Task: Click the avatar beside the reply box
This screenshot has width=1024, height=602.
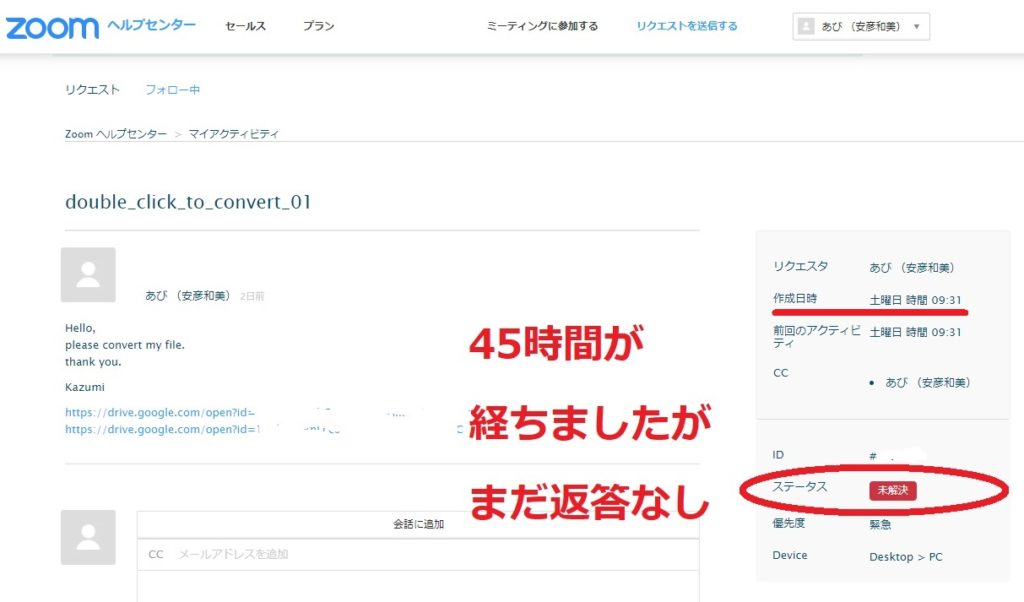Action: (x=88, y=537)
